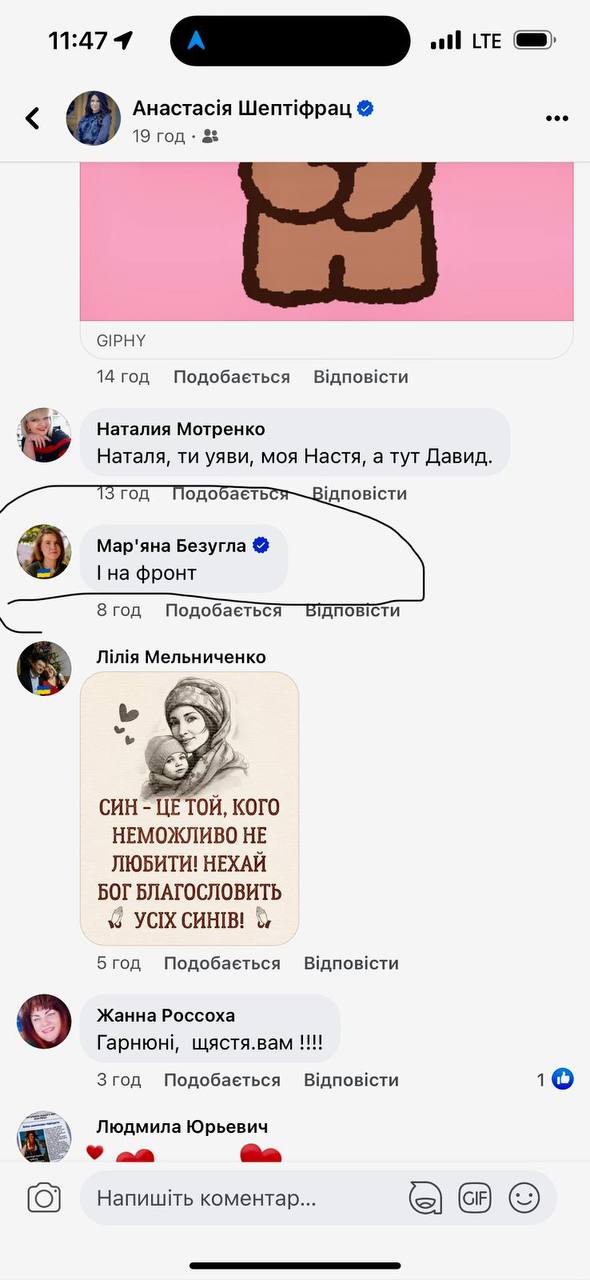Viewport: 590px width, 1280px height.
Task: Open the GIPHY bear GIF
Action: 327,240
